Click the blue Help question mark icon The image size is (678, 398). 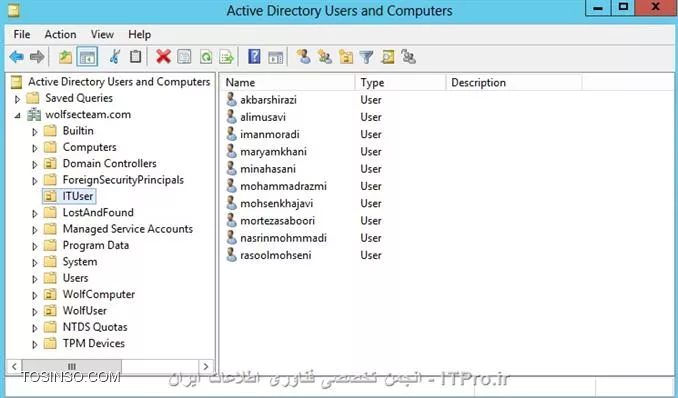(x=254, y=57)
